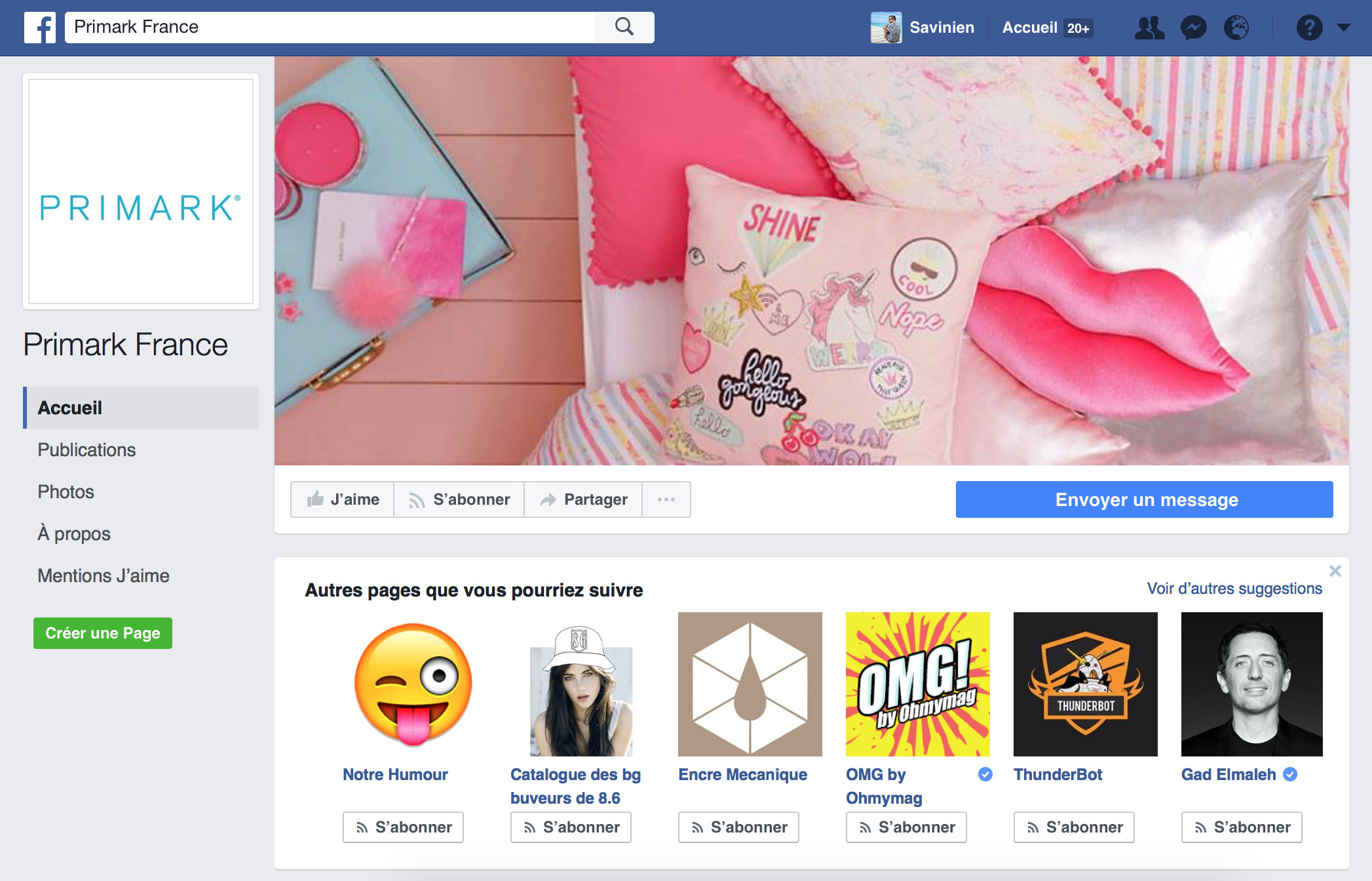Screen dimensions: 1372x881
Task: Open the Primark France page title
Action: (x=126, y=344)
